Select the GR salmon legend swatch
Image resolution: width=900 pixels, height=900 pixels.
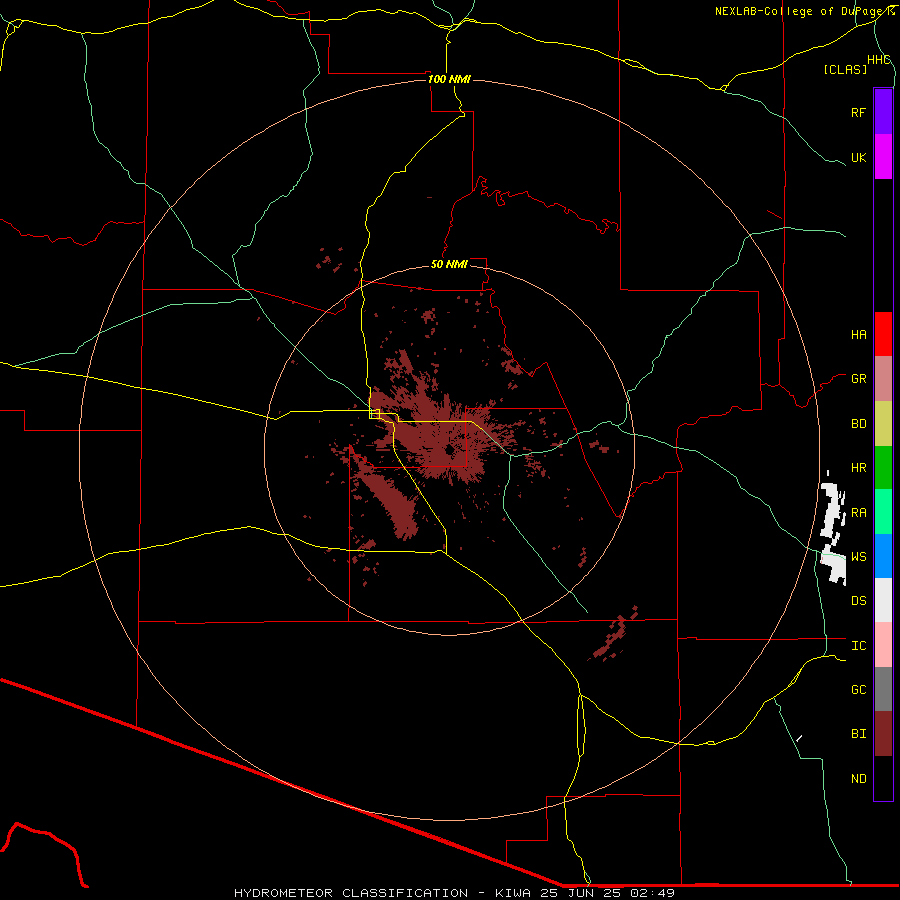[883, 378]
